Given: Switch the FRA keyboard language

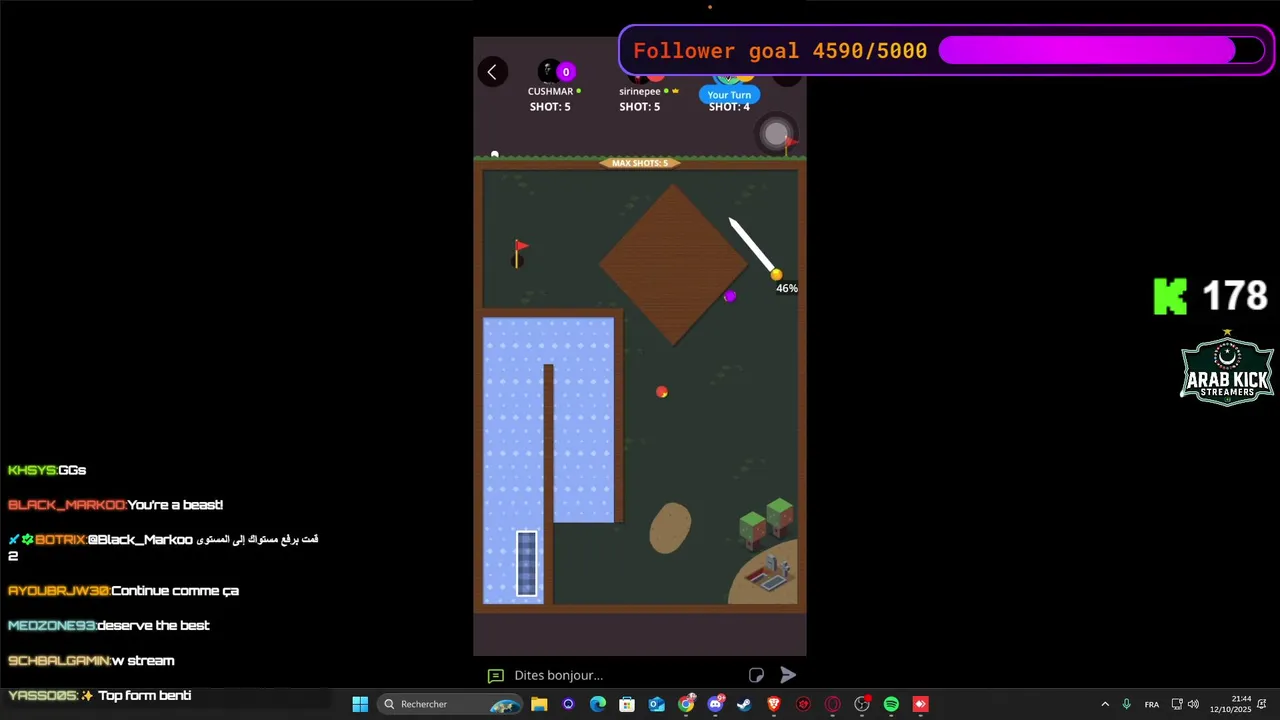Looking at the screenshot, I should pos(1152,705).
